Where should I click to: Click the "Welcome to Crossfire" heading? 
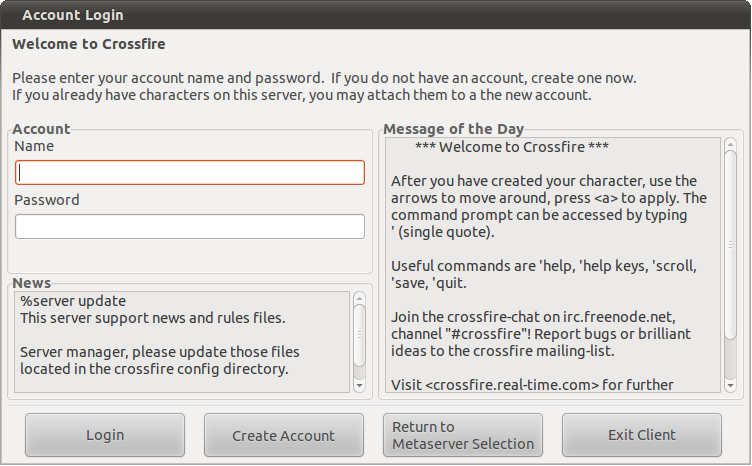(x=89, y=44)
